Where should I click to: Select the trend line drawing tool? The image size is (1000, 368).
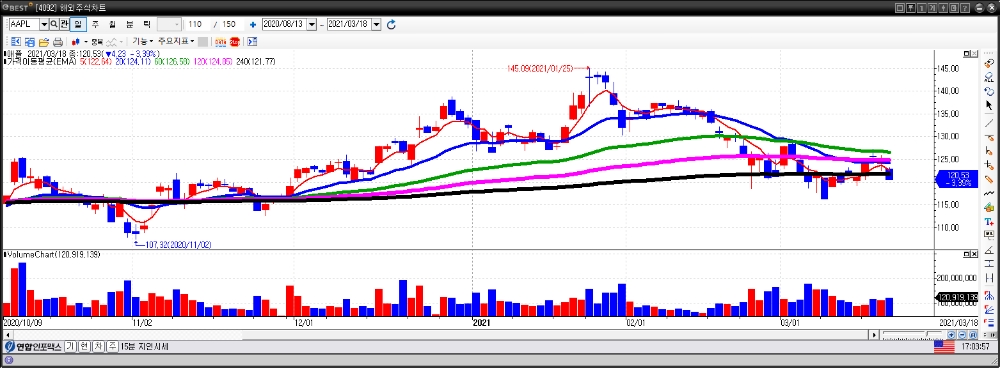(989, 123)
